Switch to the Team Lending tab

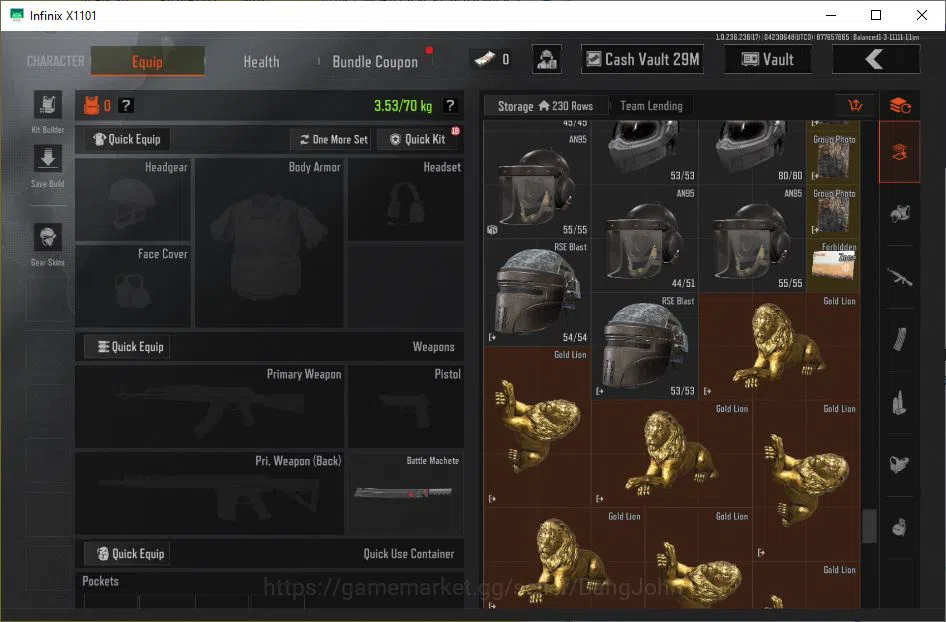coord(651,106)
